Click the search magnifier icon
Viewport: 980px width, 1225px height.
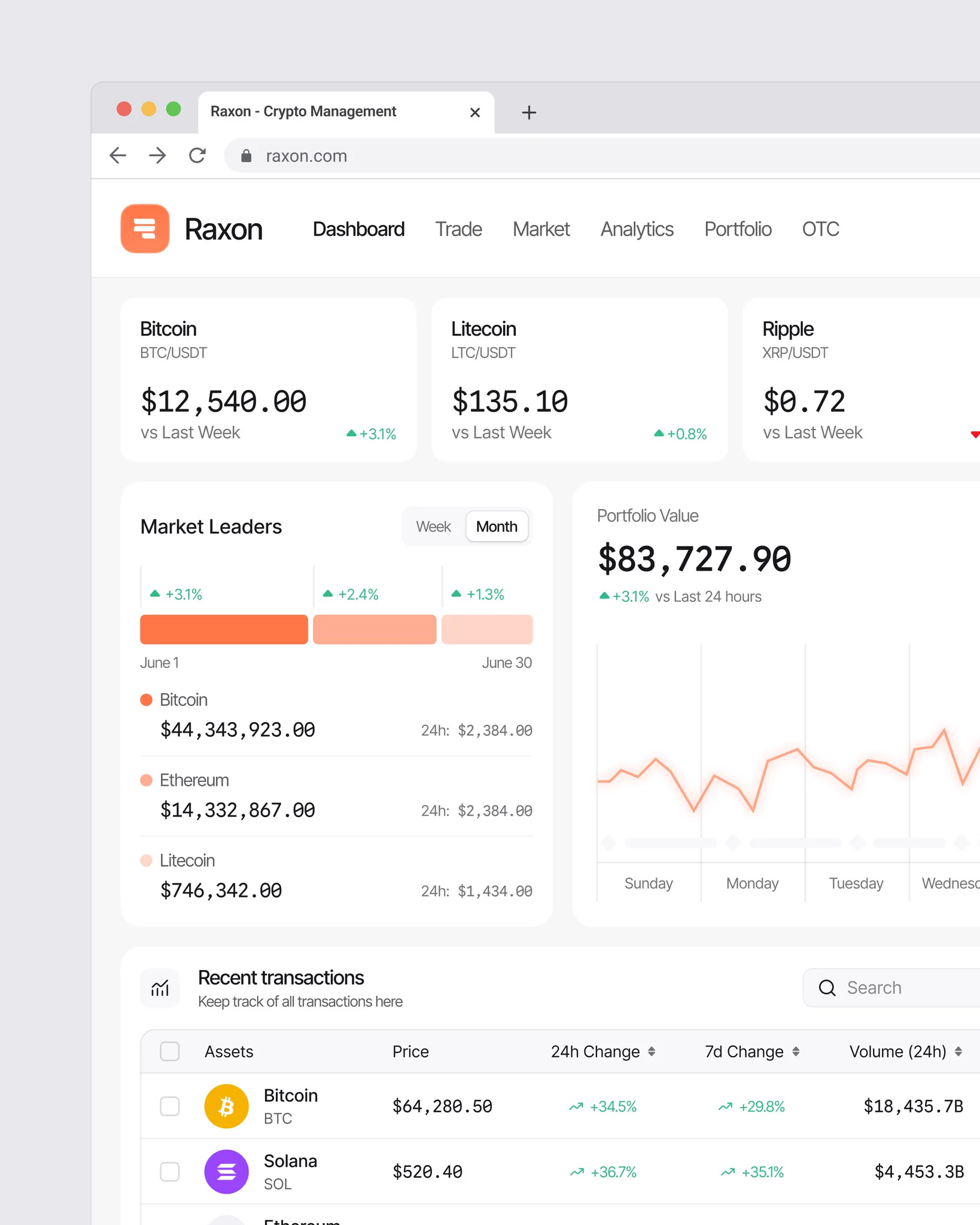(x=827, y=988)
